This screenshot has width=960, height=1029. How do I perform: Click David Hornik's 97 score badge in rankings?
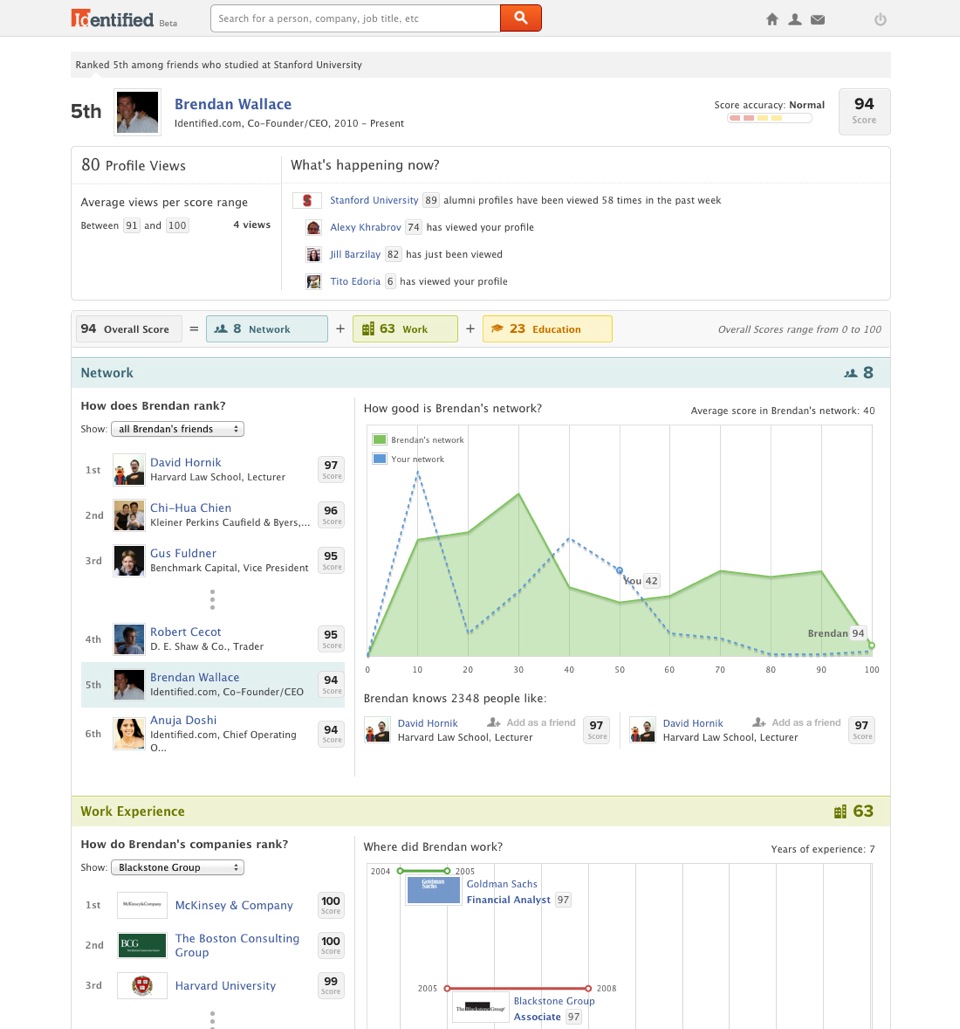click(x=331, y=469)
